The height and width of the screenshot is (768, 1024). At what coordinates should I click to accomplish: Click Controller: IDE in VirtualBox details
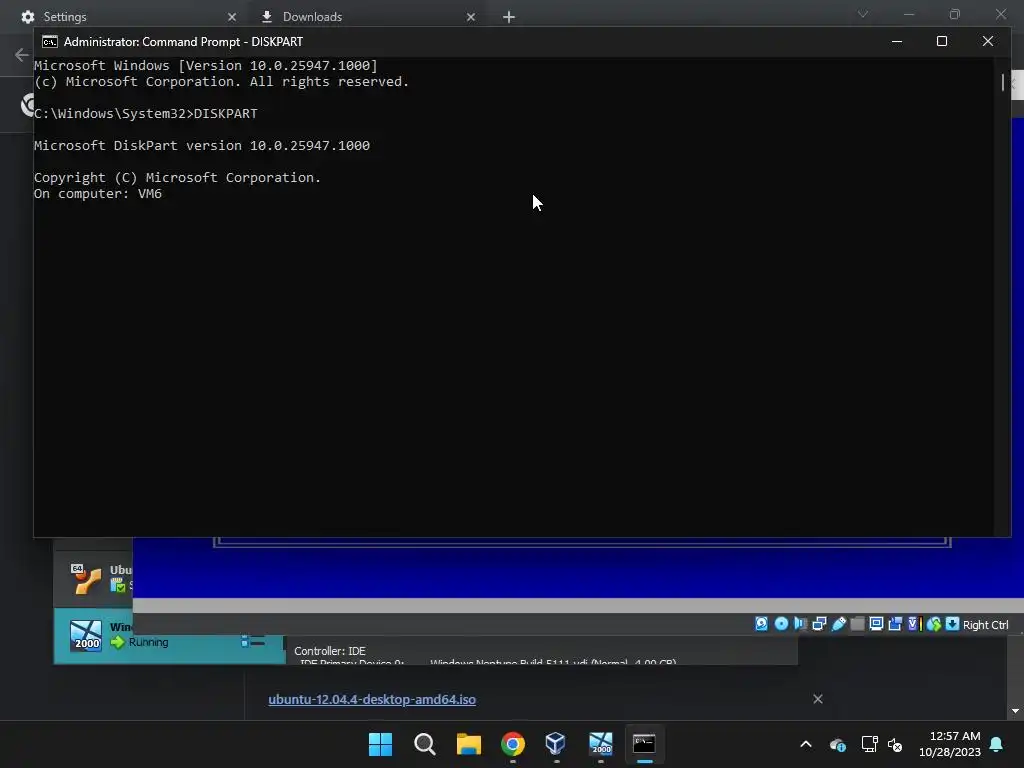(x=330, y=651)
